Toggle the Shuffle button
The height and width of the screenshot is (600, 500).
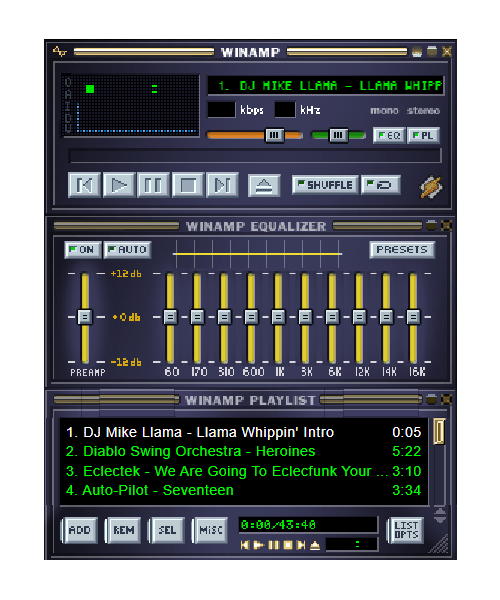click(326, 185)
